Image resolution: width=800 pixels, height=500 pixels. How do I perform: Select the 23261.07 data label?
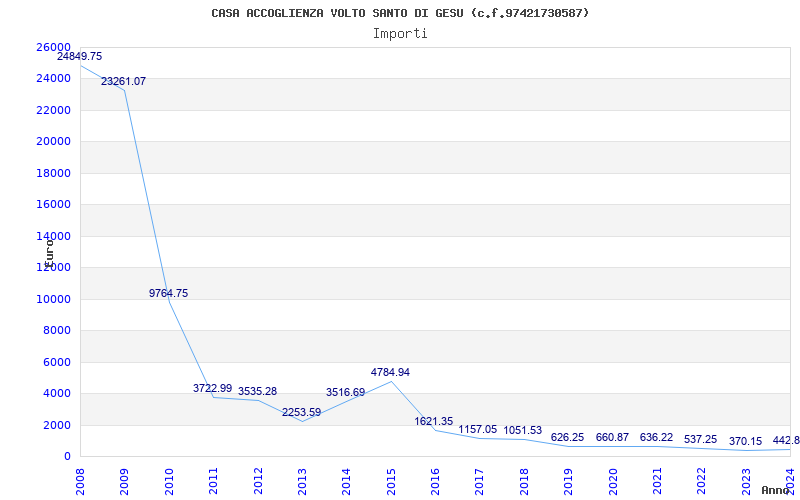point(123,81)
